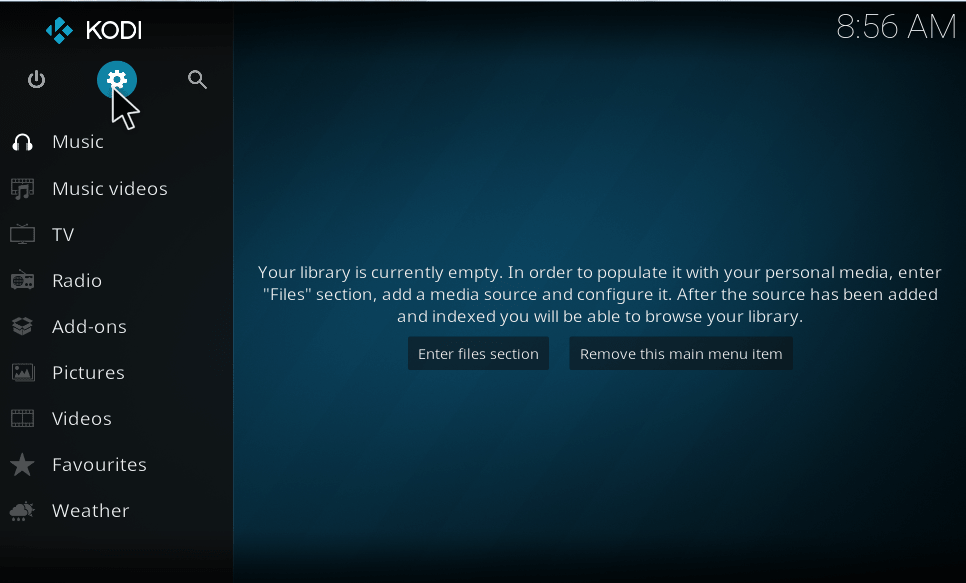The width and height of the screenshot is (966, 583).
Task: Open the Music section from the sidebar
Action: point(78,141)
